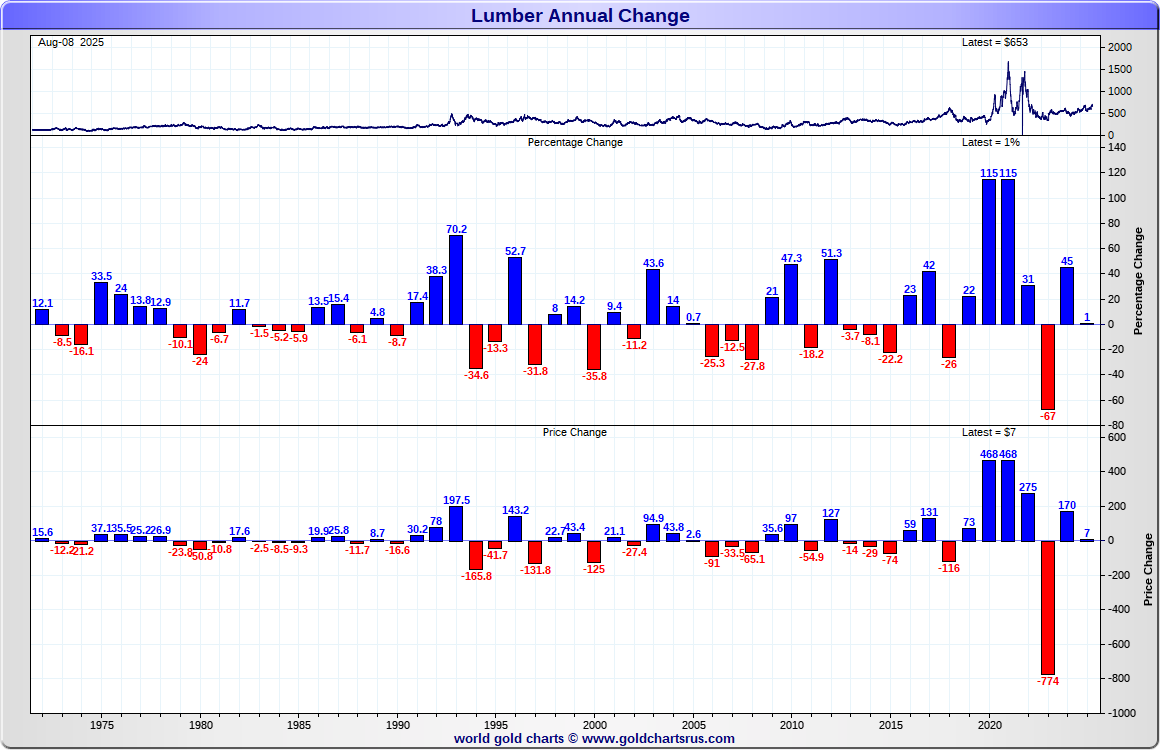Click the 'Latest = $7' readout

(988, 432)
